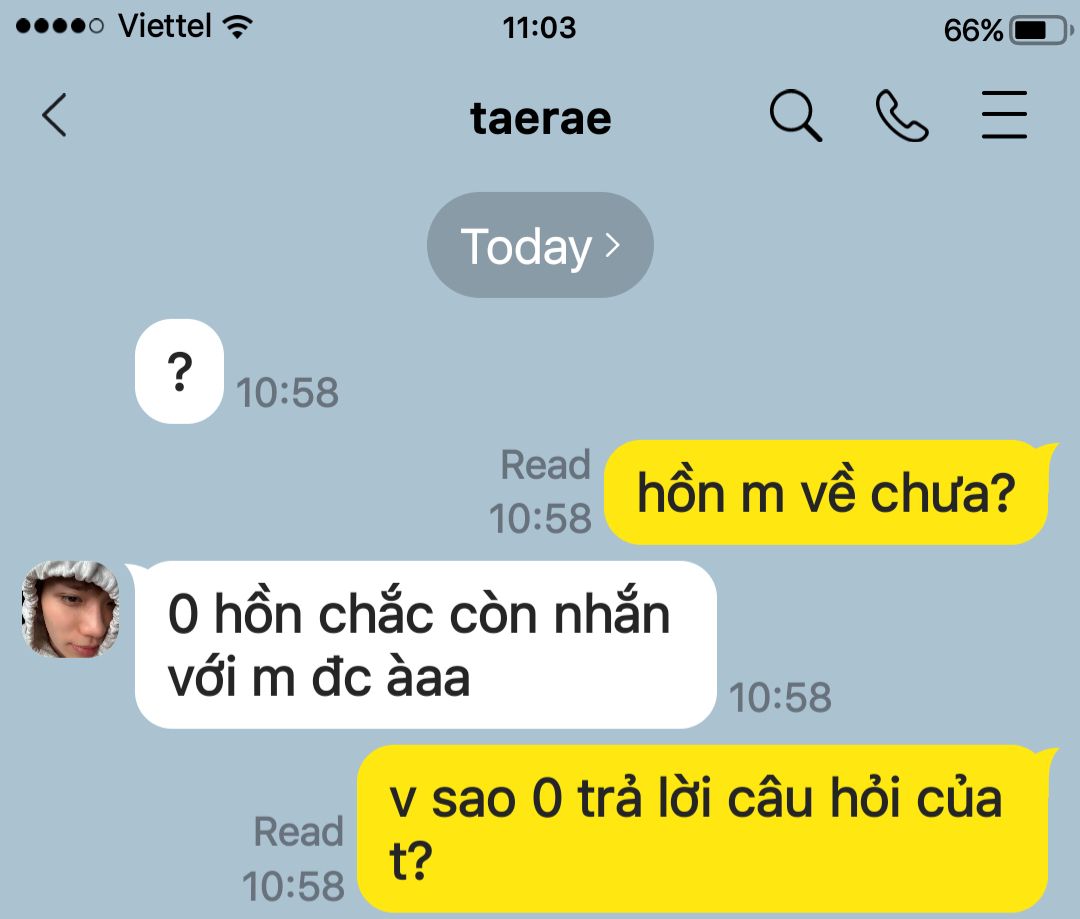The height and width of the screenshot is (919, 1080).
Task: Tap the battery indicator icon
Action: [x=1041, y=31]
